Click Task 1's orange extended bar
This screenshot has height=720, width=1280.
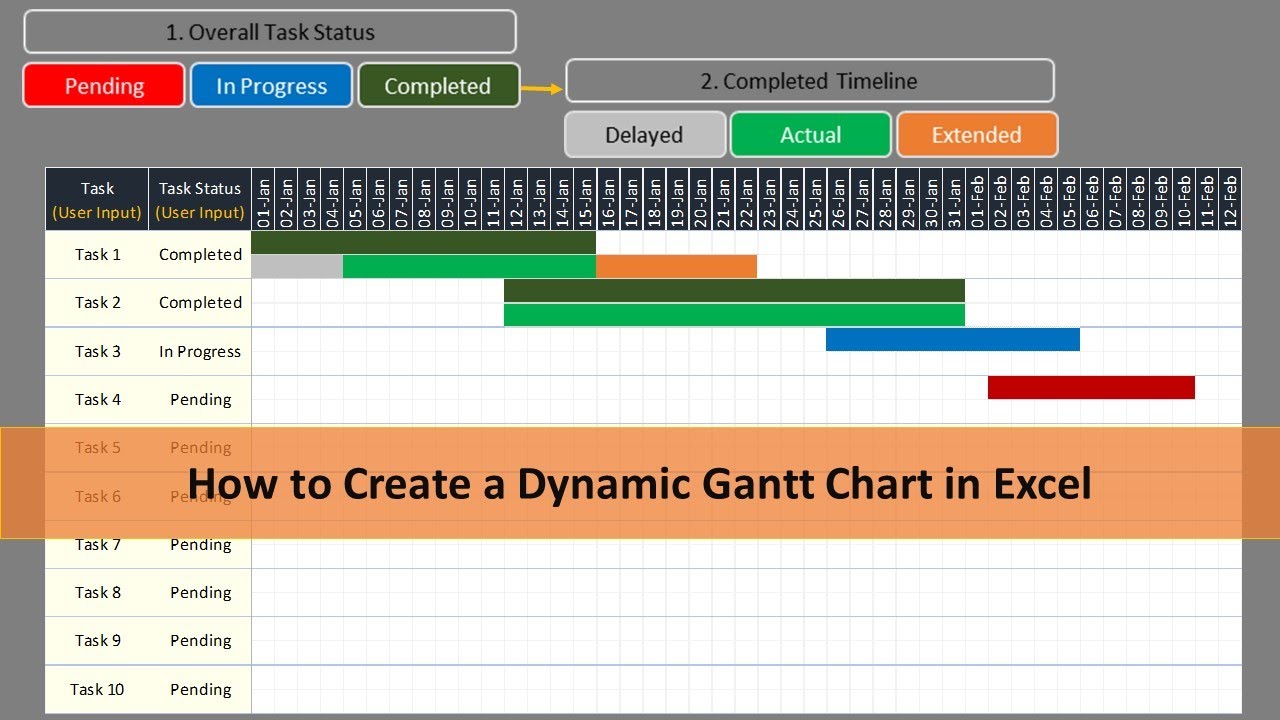(676, 266)
